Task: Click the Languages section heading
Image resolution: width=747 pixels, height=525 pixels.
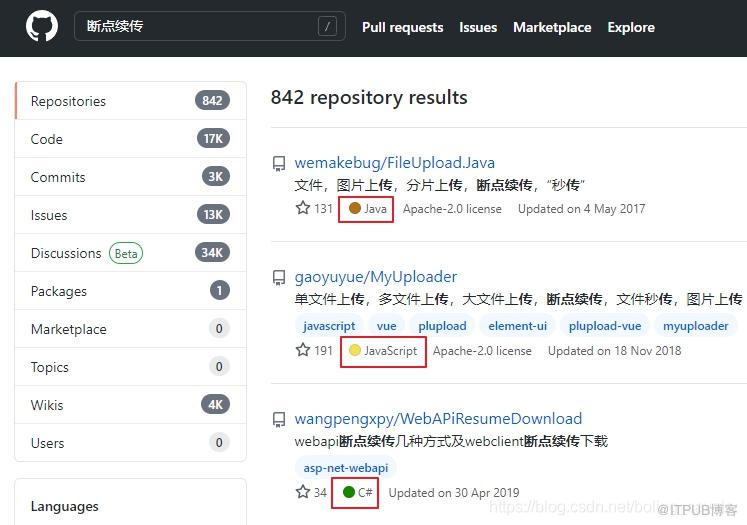Action: tap(64, 506)
